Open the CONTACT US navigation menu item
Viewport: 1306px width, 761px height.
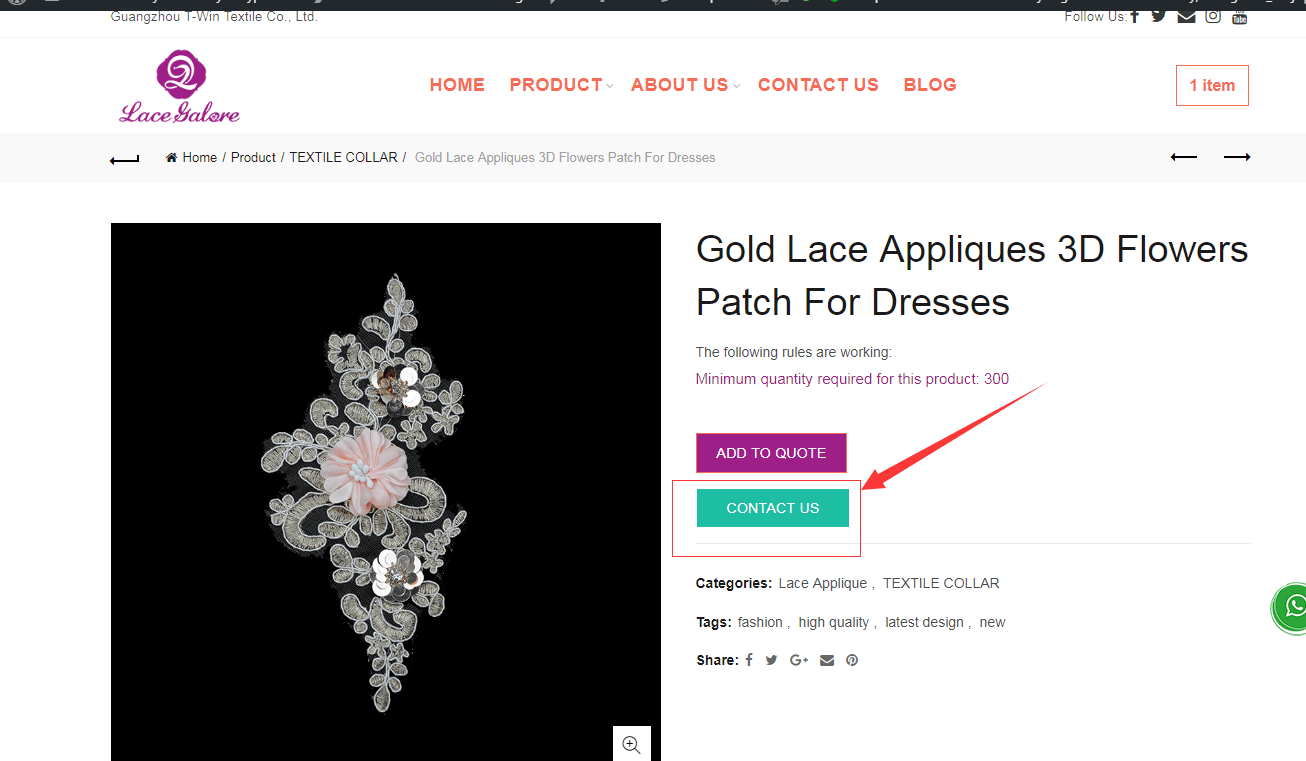pyautogui.click(x=818, y=85)
